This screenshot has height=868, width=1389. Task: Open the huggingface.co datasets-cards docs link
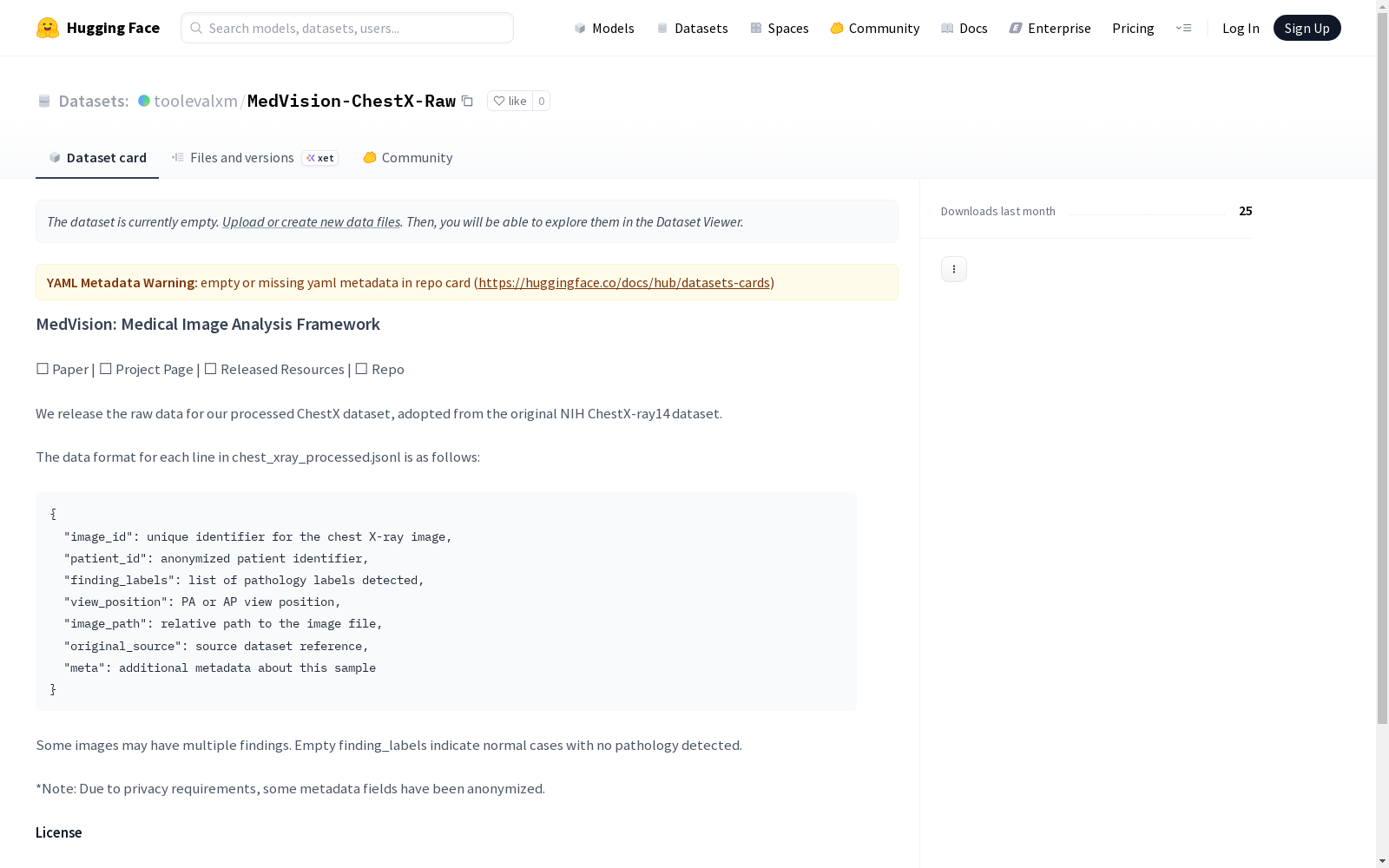pos(624,282)
